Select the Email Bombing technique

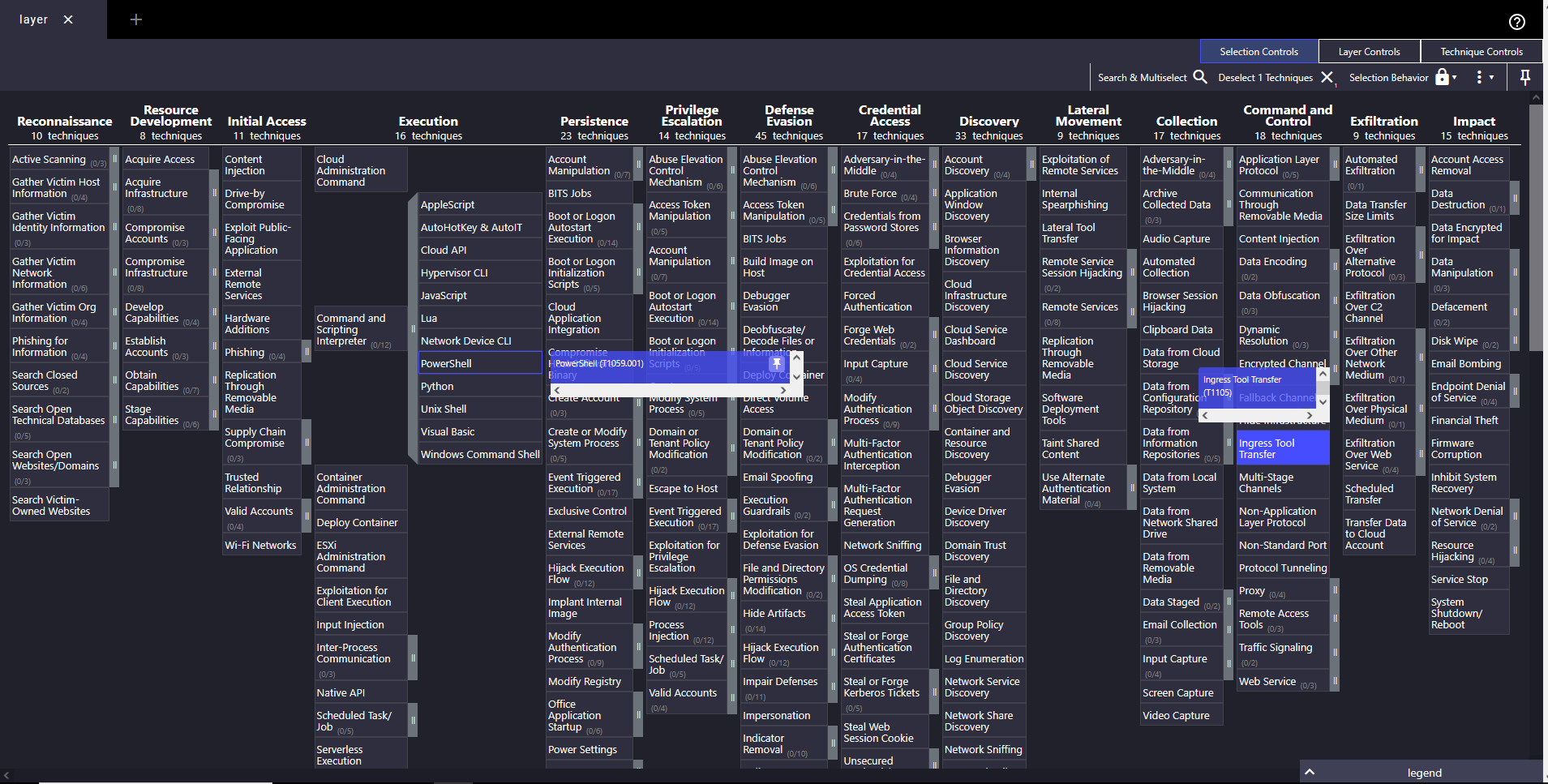pos(1469,362)
